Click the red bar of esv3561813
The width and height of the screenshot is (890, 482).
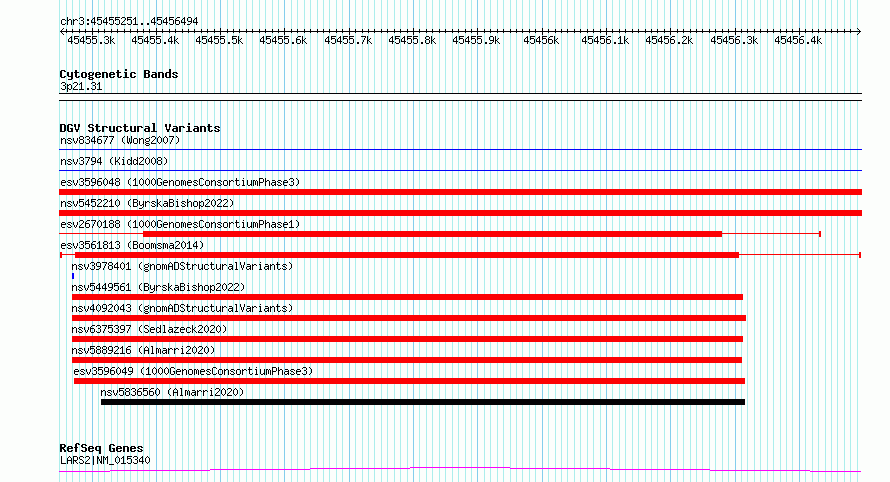click(x=407, y=255)
